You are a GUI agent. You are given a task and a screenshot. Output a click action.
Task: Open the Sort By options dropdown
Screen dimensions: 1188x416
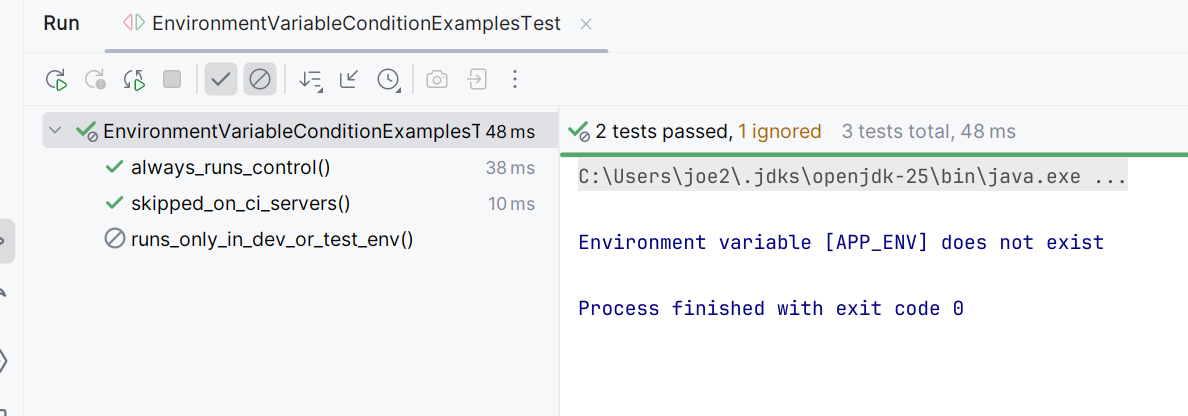(311, 79)
